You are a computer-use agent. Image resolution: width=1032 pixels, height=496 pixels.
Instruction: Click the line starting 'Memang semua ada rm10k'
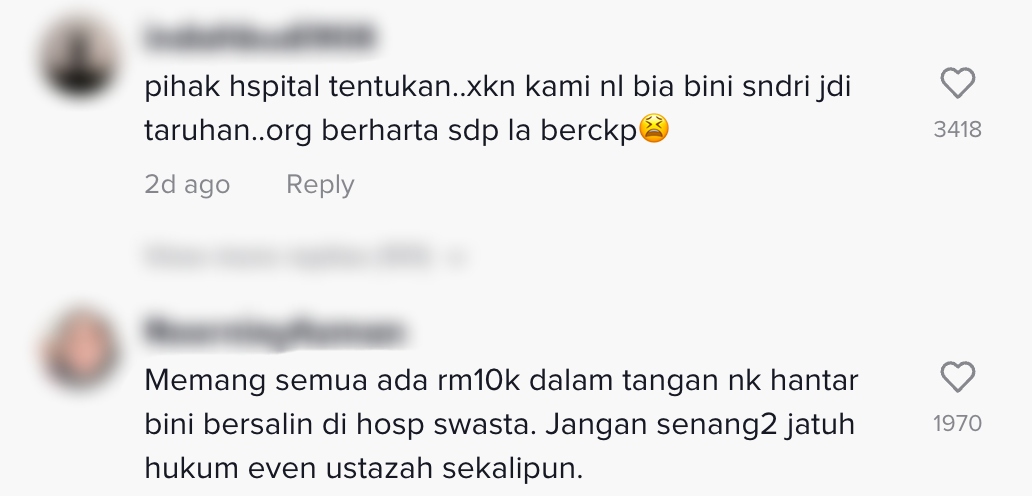coord(501,380)
